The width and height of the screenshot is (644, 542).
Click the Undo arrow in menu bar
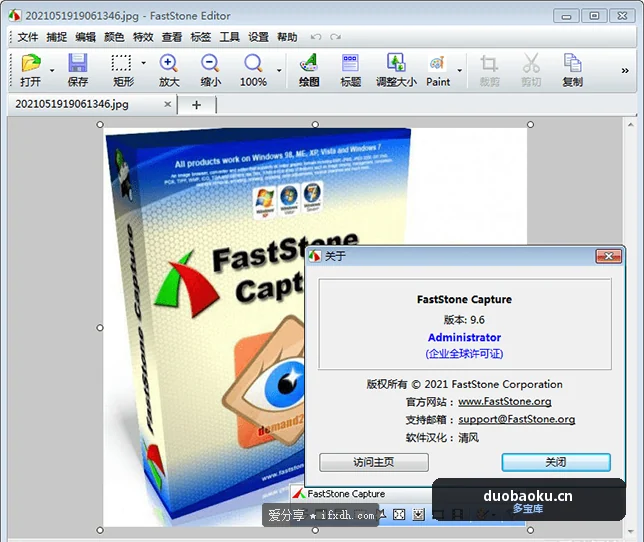tap(316, 37)
